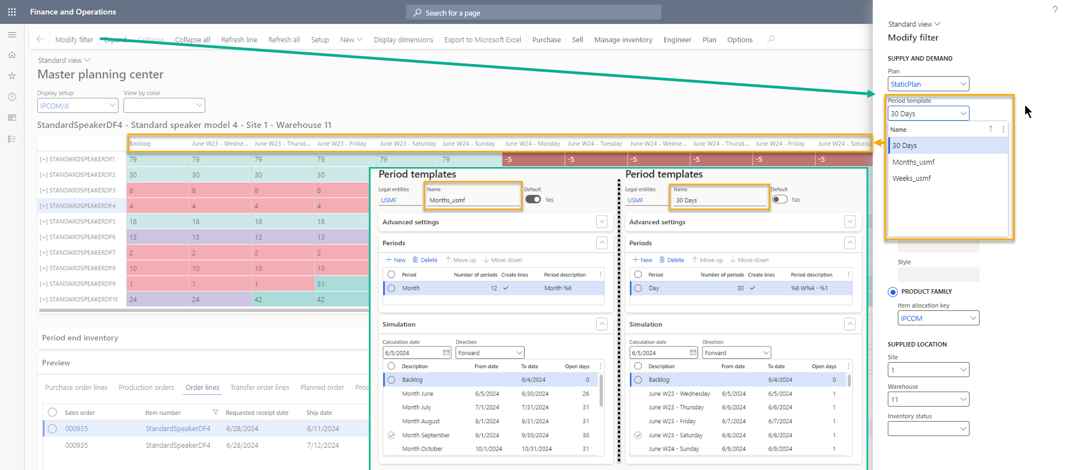Expand the hamburger navigation pane icon
This screenshot has height=470, width=1068.
click(12, 35)
